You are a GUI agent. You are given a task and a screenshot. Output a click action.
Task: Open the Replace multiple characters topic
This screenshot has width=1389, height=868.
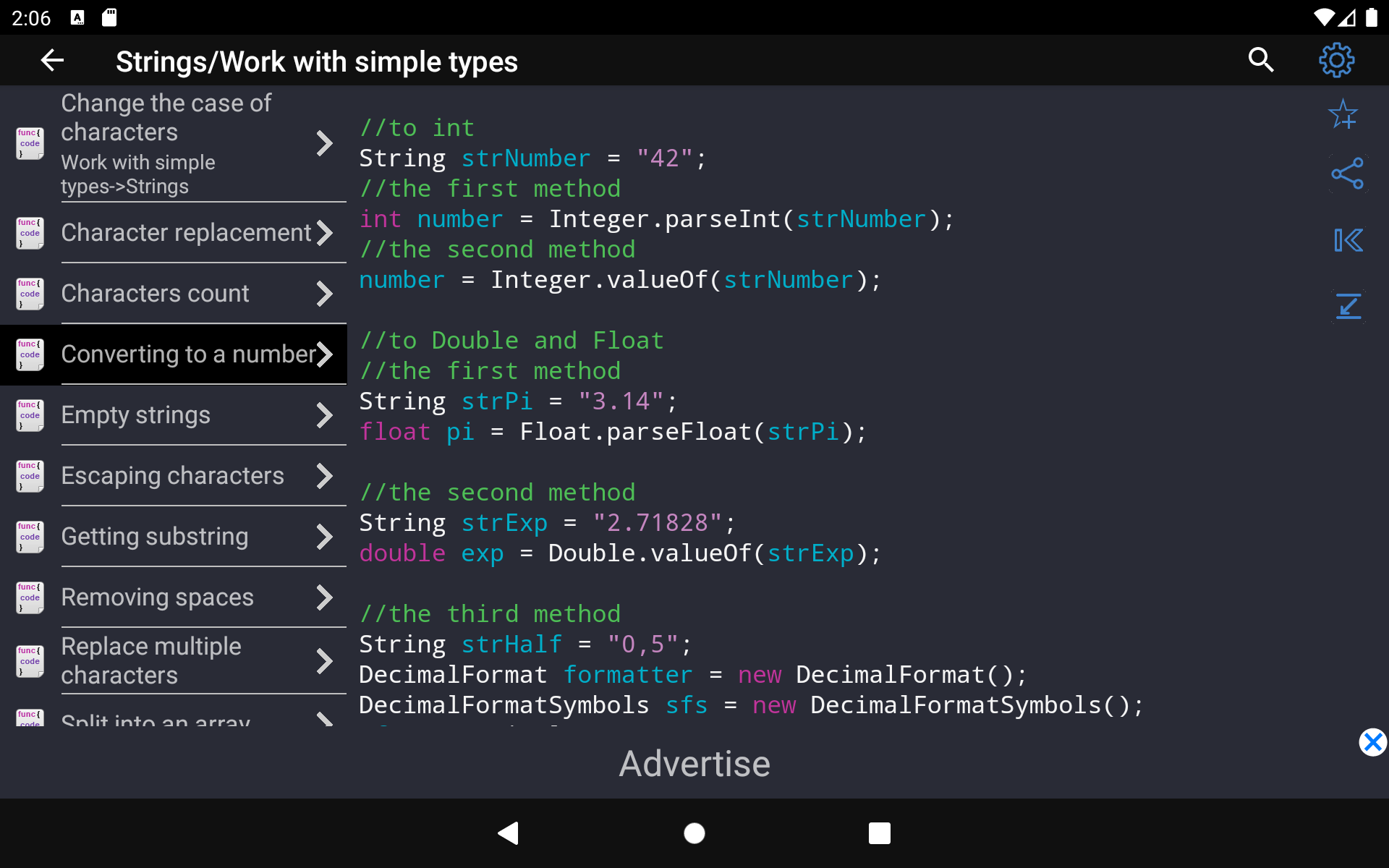pyautogui.click(x=174, y=661)
